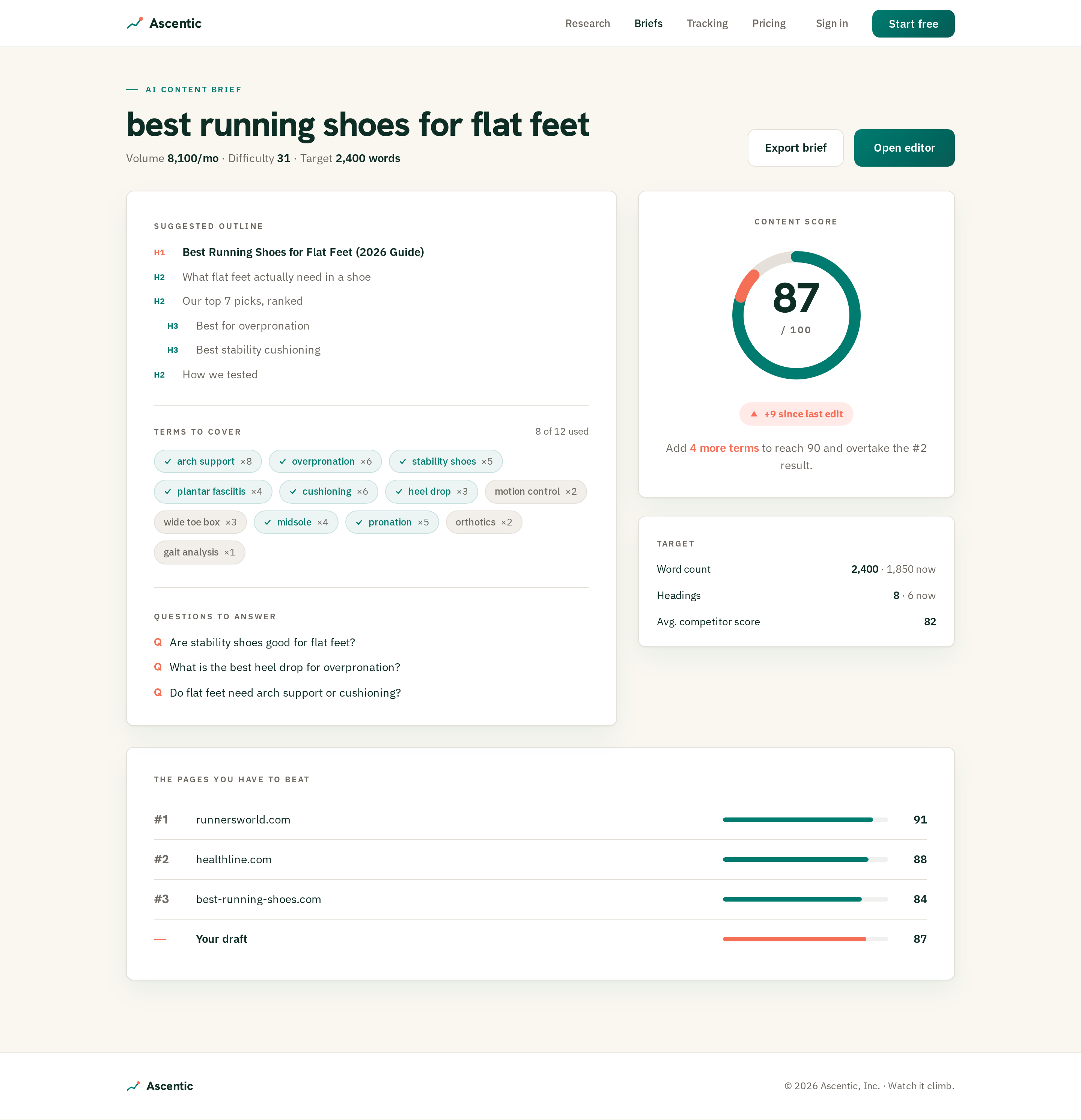1081x1120 pixels.
Task: Click the upward triangle icon in score badge
Action: pyautogui.click(x=754, y=414)
